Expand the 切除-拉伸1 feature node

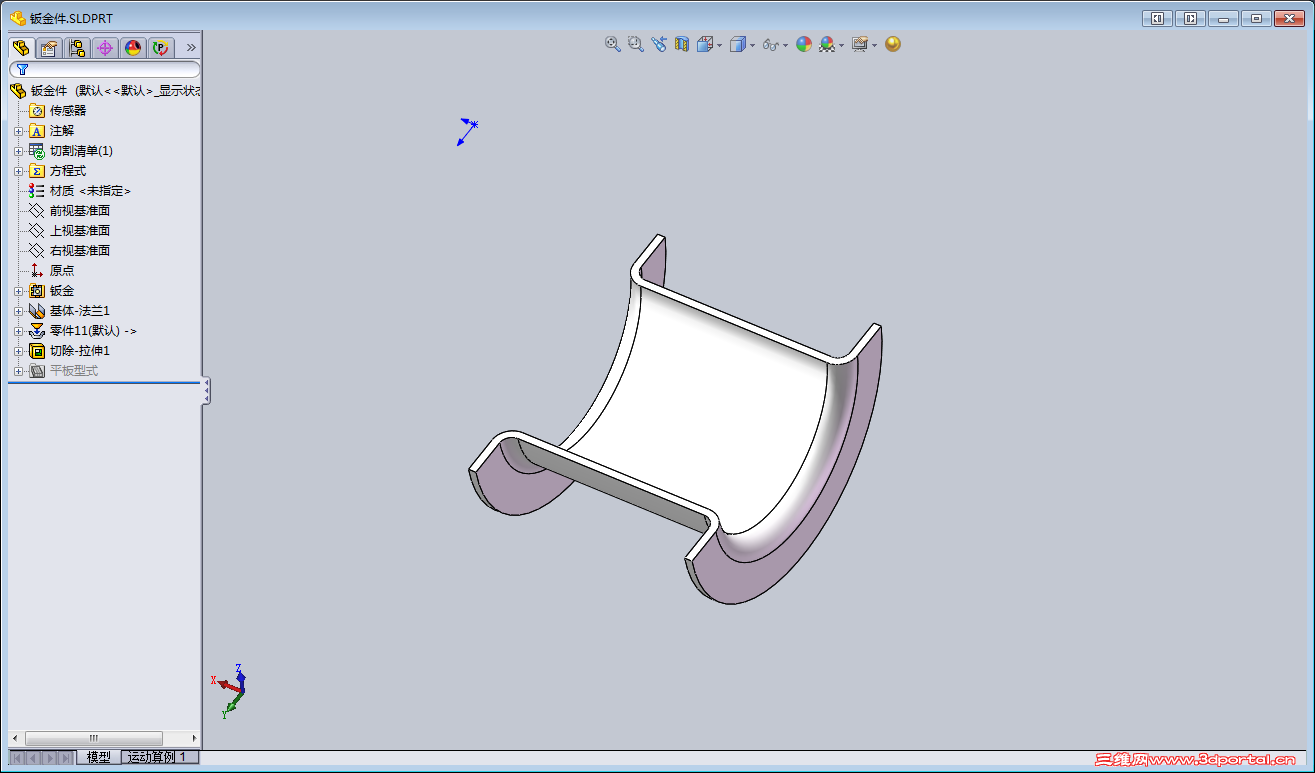18,351
